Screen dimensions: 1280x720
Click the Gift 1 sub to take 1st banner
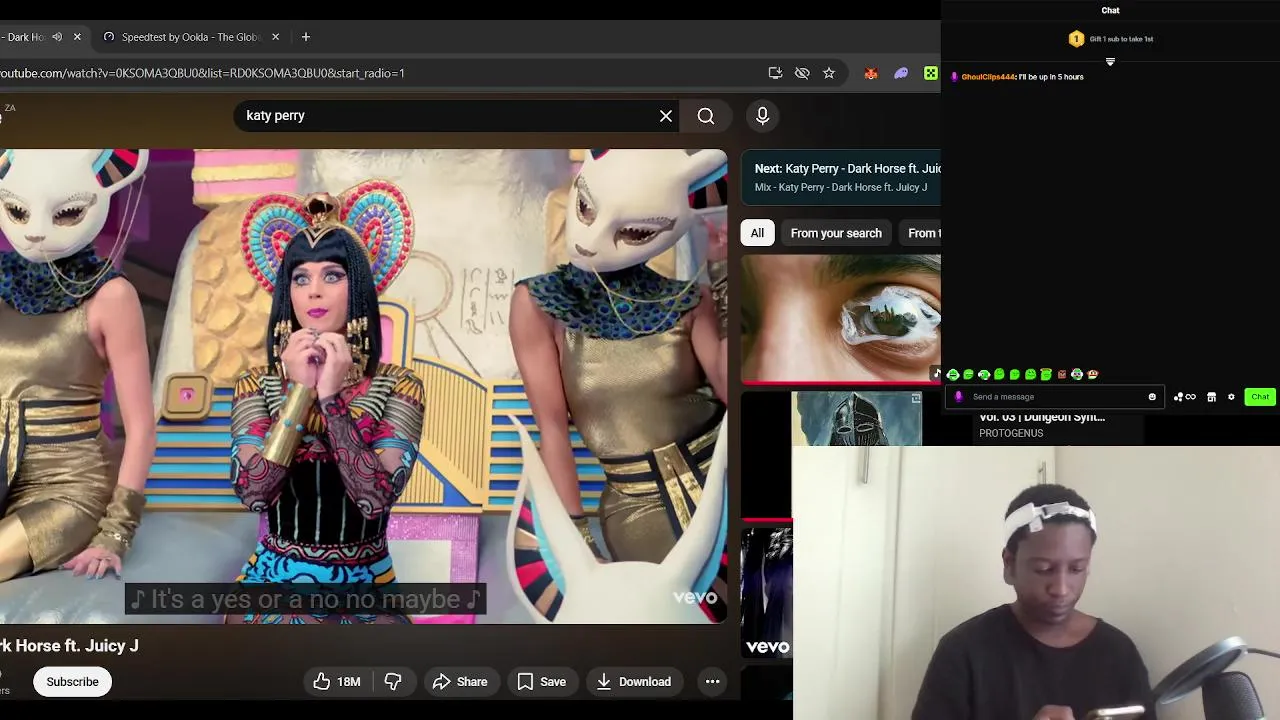(1110, 39)
